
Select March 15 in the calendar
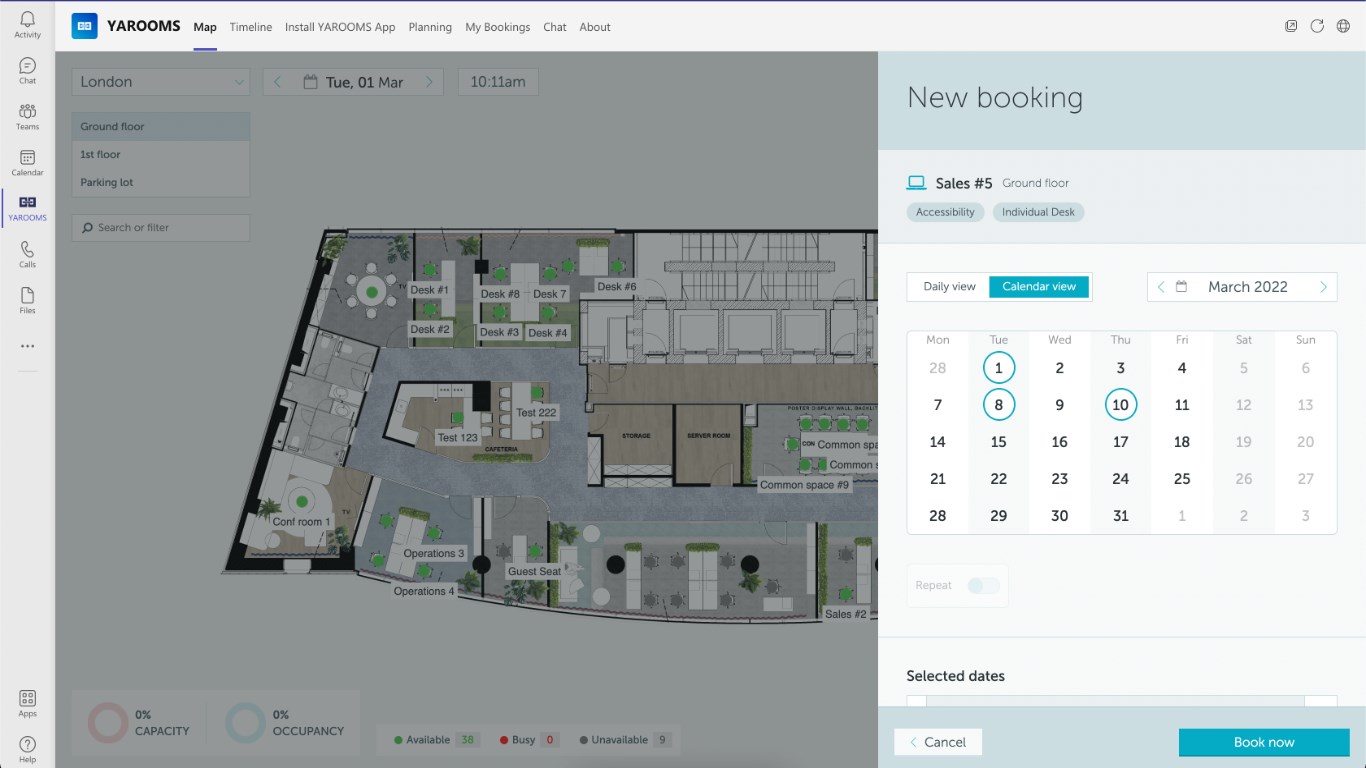[998, 442]
